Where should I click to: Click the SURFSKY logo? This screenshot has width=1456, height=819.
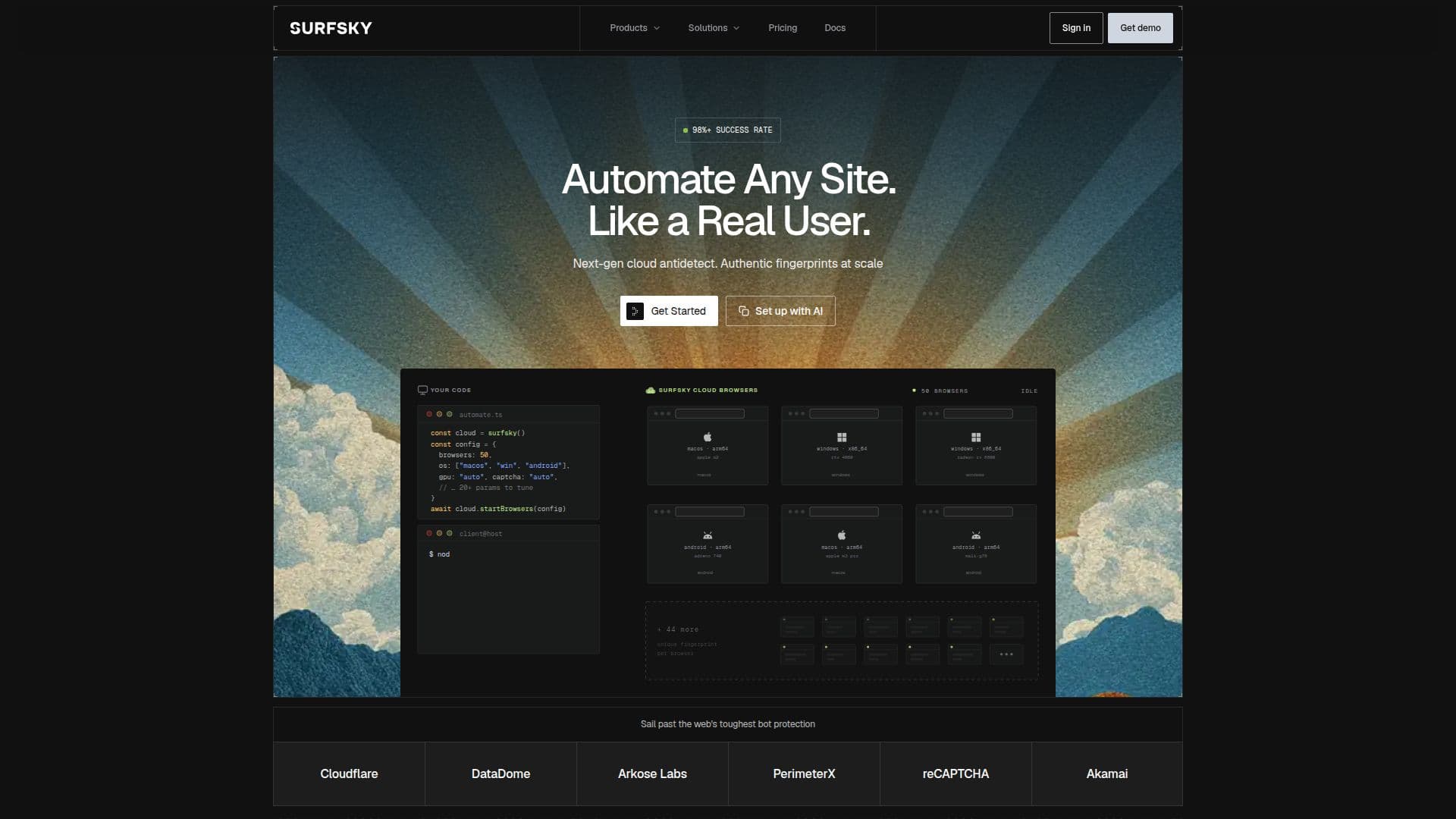click(x=331, y=28)
